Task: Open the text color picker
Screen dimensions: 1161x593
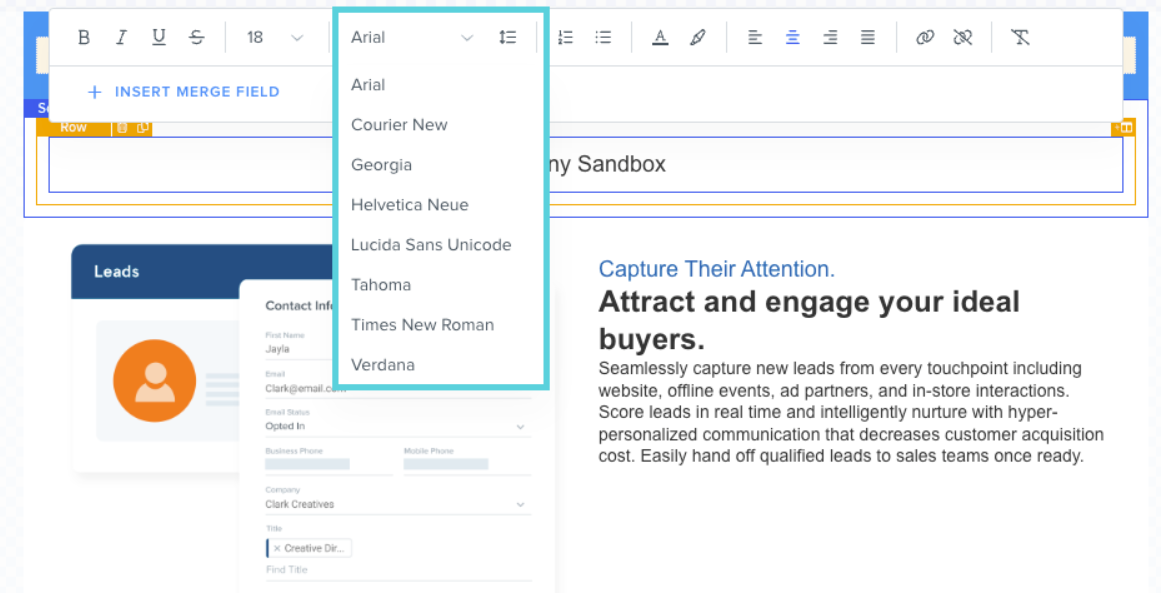Action: point(660,37)
